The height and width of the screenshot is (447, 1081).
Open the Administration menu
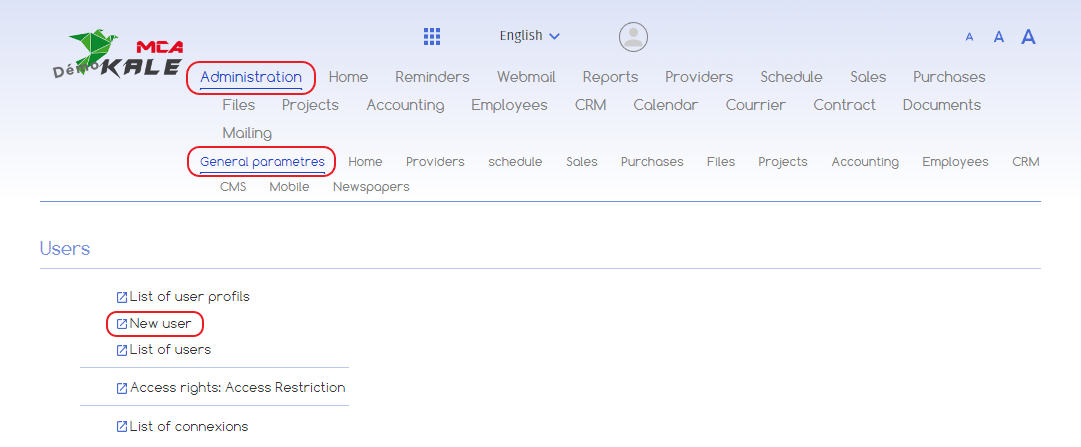(251, 77)
